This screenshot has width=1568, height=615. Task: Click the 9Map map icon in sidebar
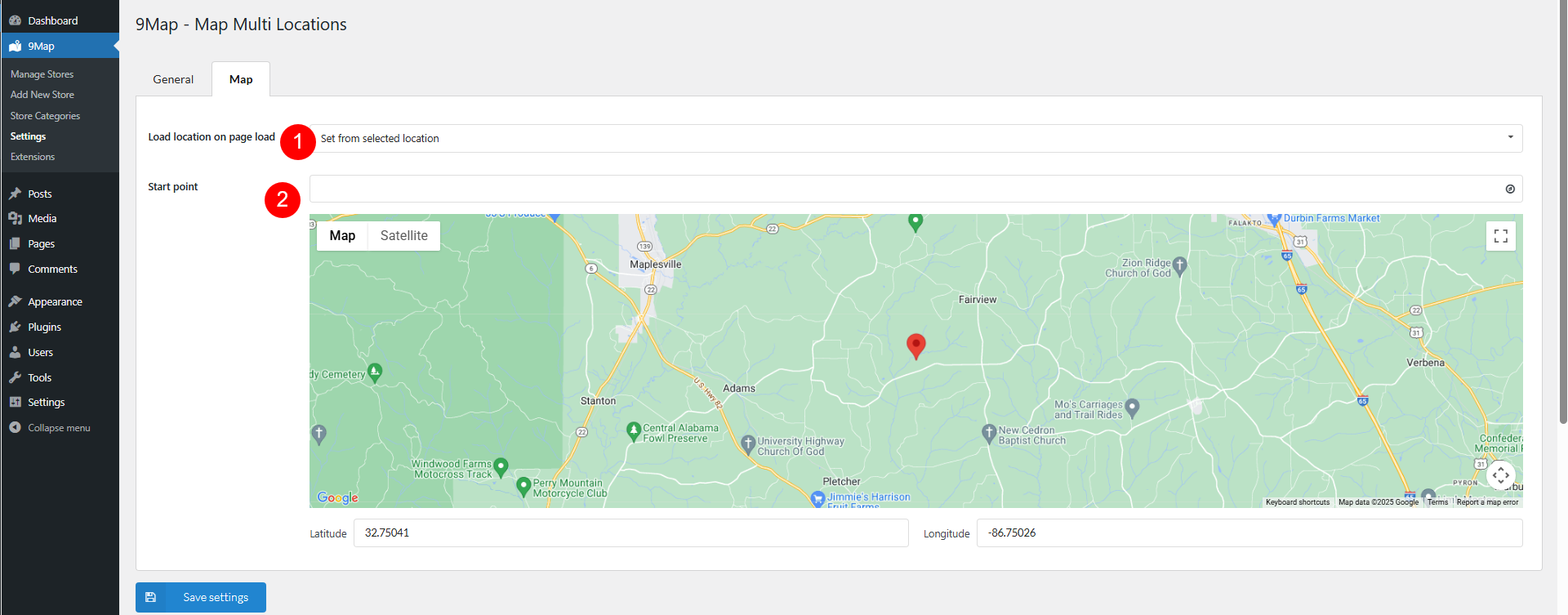click(x=15, y=46)
